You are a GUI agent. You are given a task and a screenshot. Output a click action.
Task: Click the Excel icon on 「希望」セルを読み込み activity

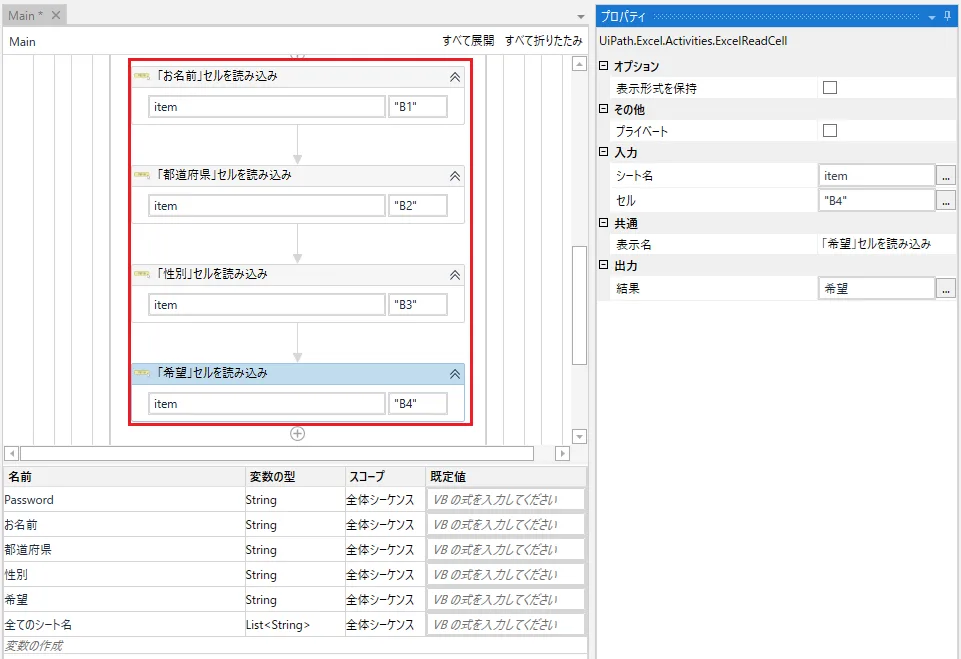click(140, 373)
